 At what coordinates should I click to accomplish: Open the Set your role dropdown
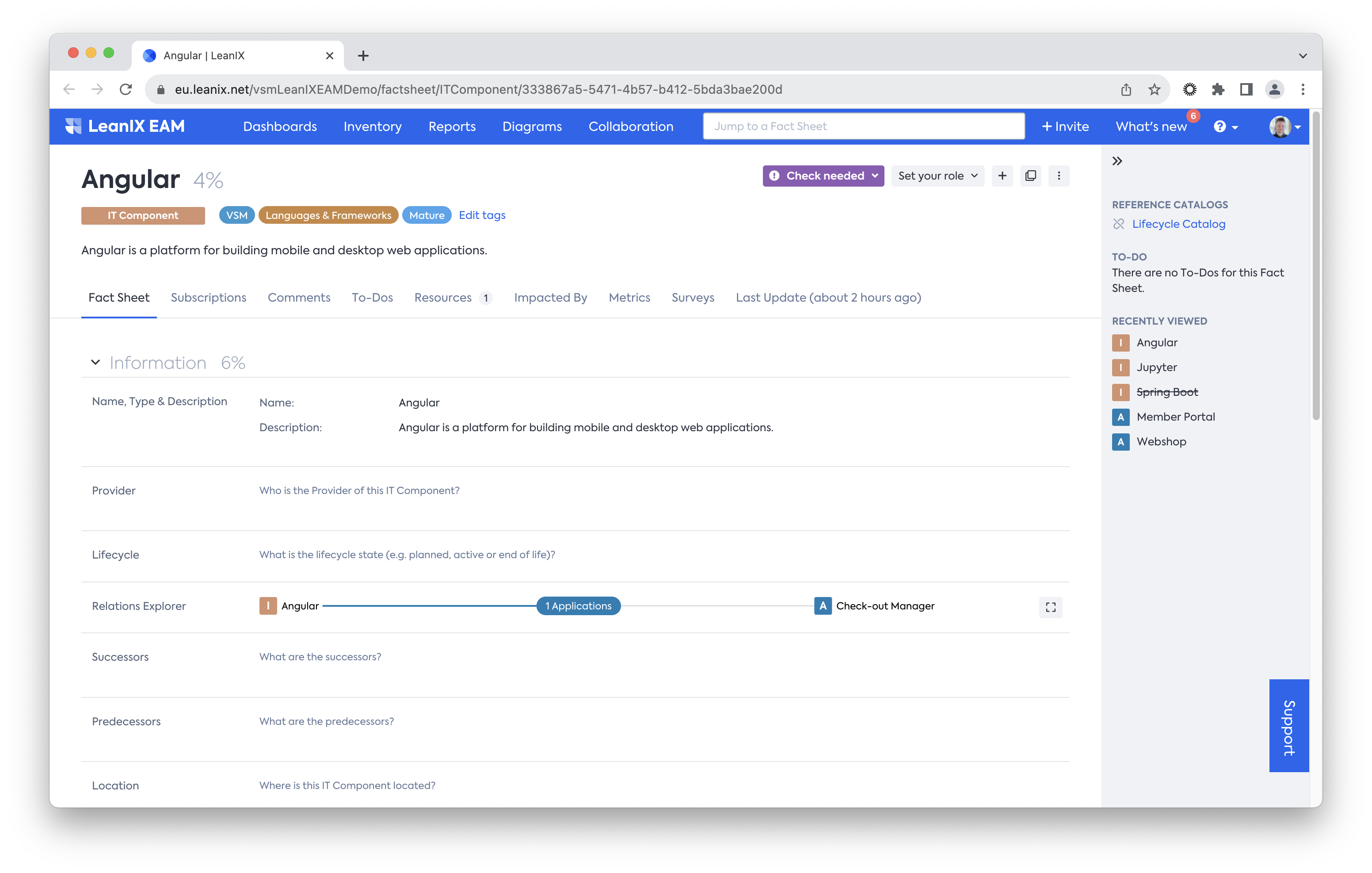(x=937, y=176)
